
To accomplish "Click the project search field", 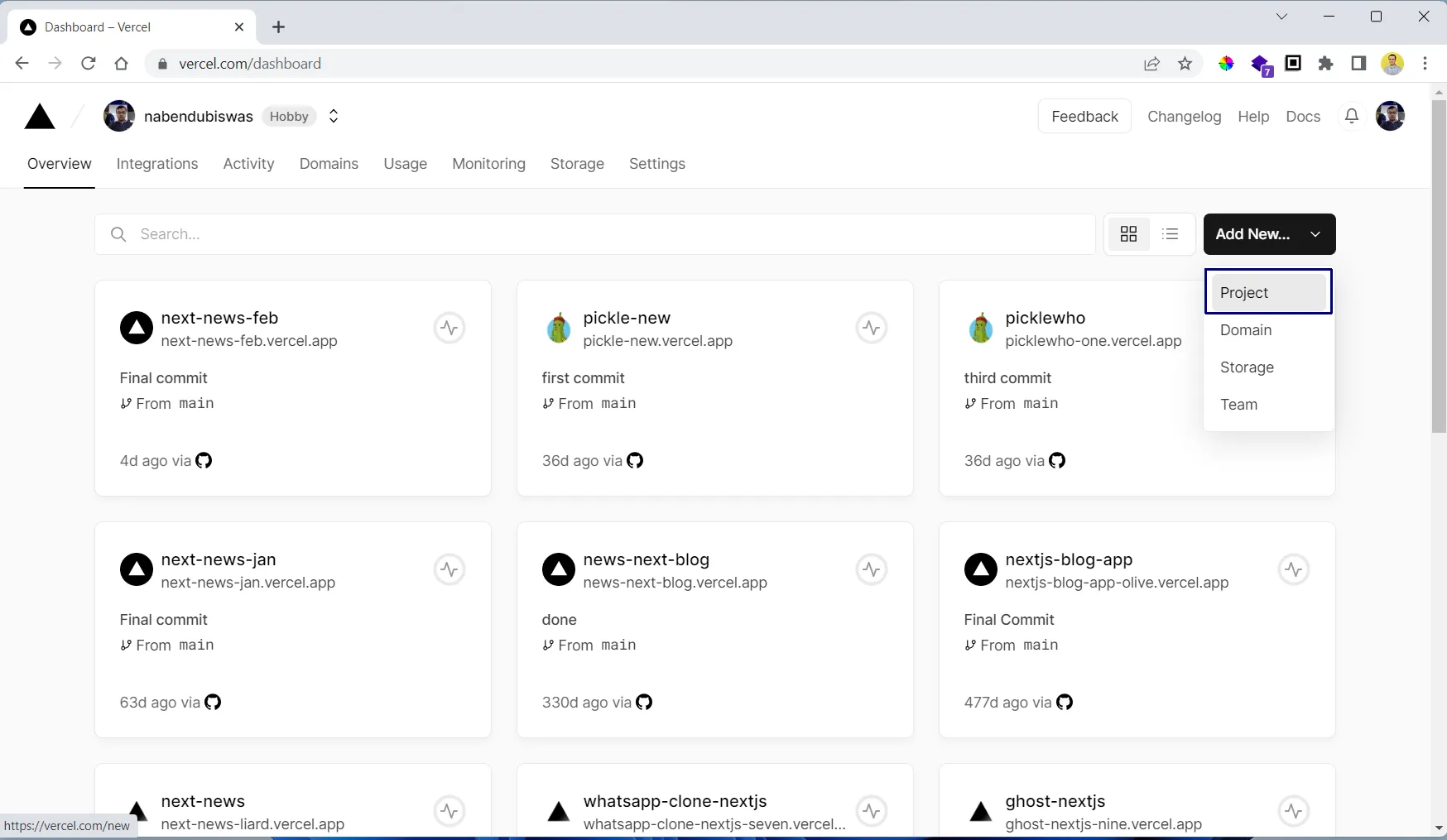I will point(595,234).
